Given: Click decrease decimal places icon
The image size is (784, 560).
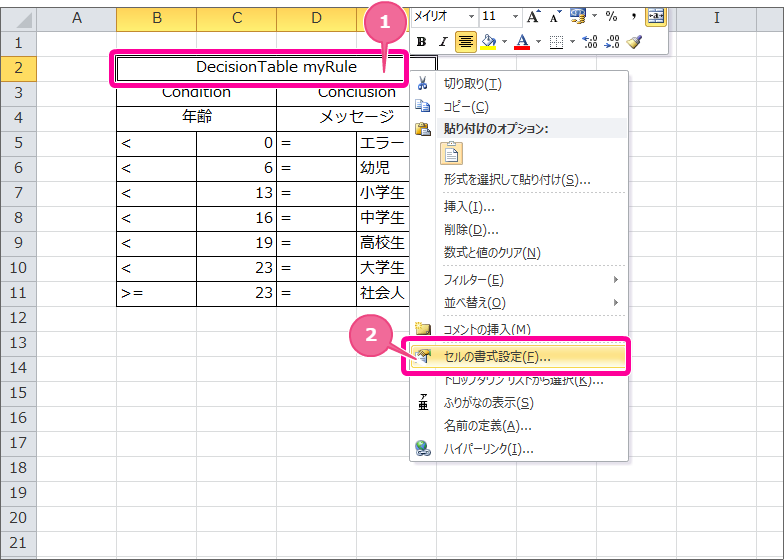Looking at the screenshot, I should point(610,41).
